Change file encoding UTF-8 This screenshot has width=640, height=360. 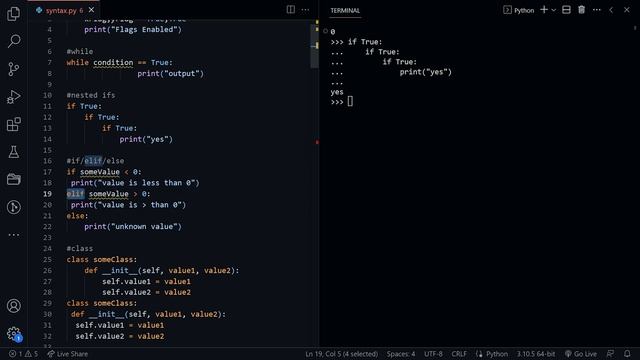(x=433, y=354)
